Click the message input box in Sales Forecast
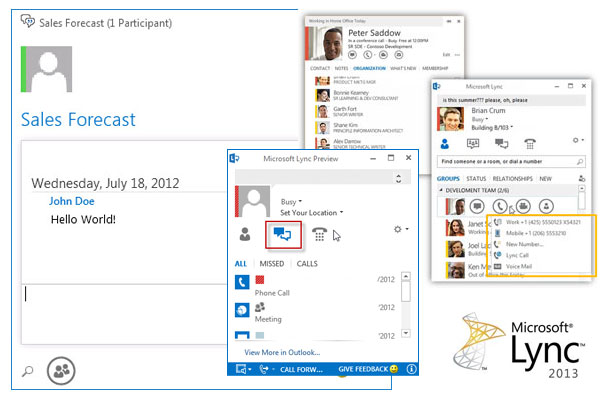The height and width of the screenshot is (400, 610). [124, 314]
